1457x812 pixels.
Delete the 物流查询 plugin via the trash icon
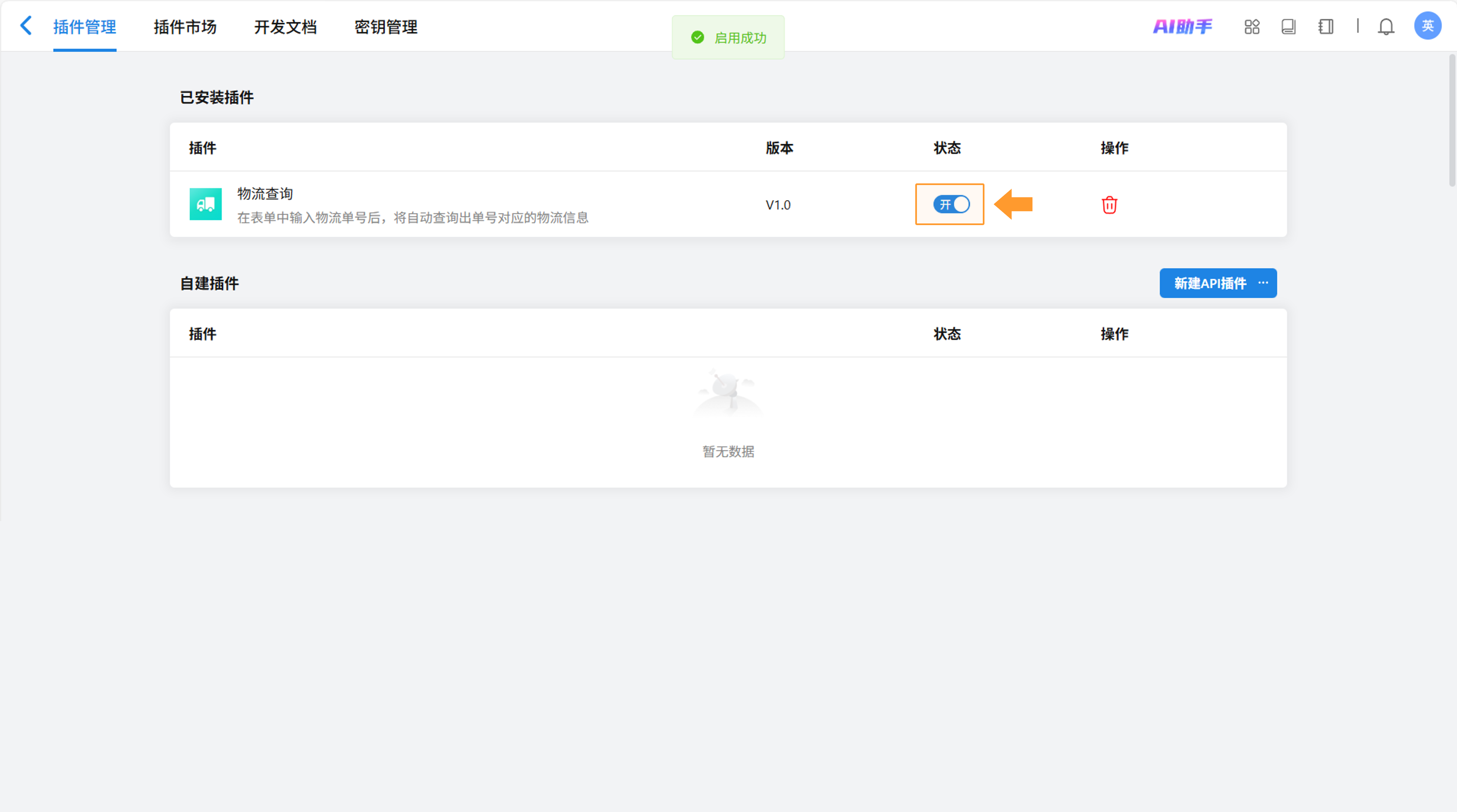coord(1109,205)
